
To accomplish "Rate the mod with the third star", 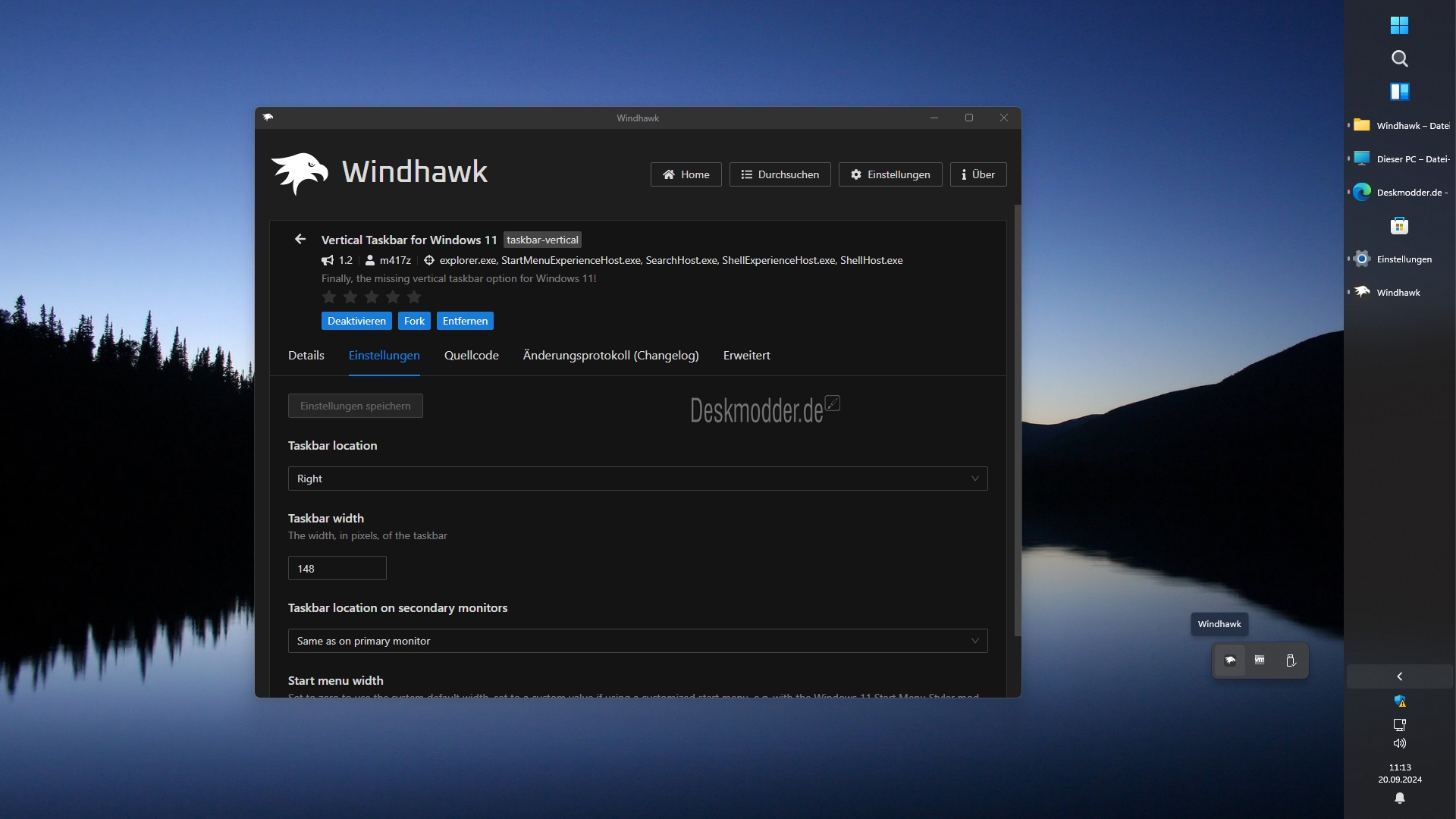I will 372,297.
